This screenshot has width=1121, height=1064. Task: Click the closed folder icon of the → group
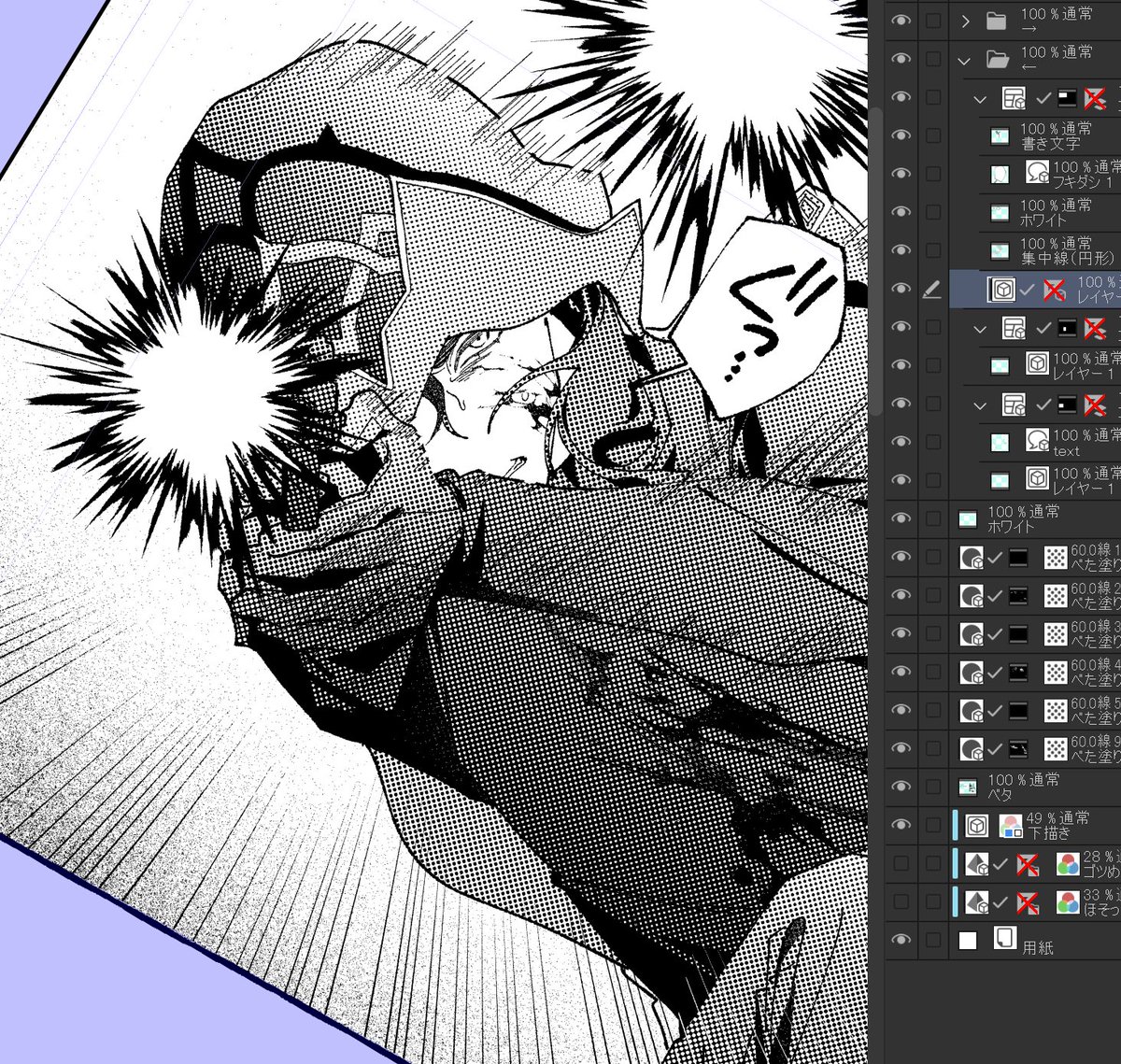[x=997, y=21]
